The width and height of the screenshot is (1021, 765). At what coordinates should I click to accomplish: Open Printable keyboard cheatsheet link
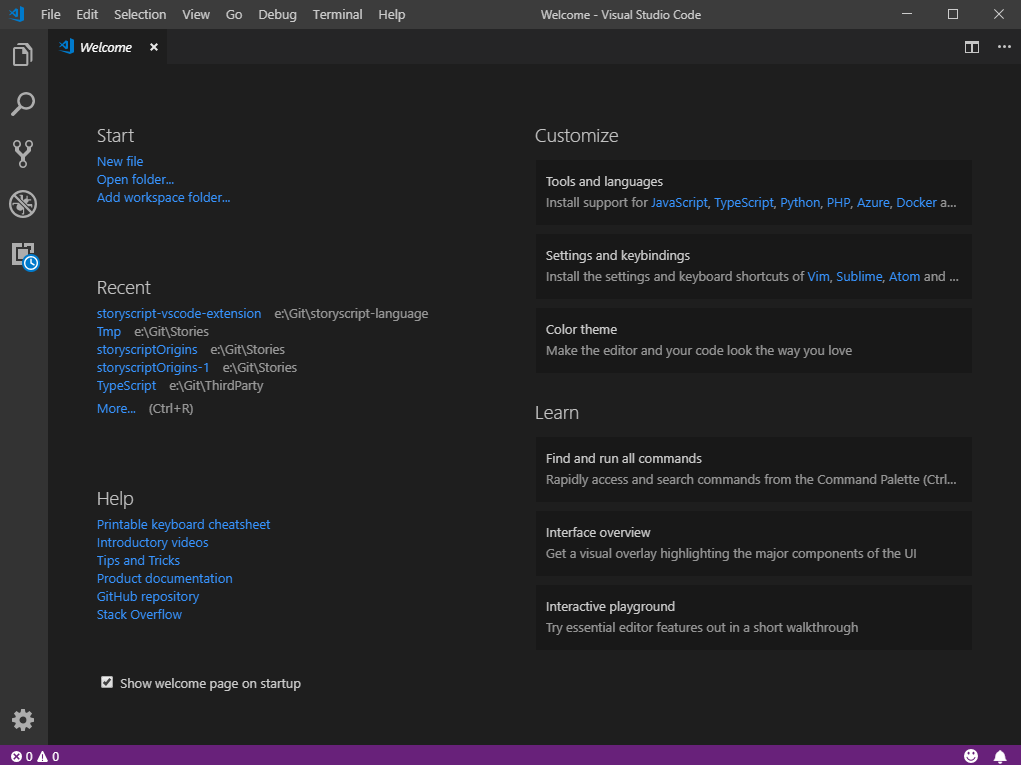coord(184,524)
